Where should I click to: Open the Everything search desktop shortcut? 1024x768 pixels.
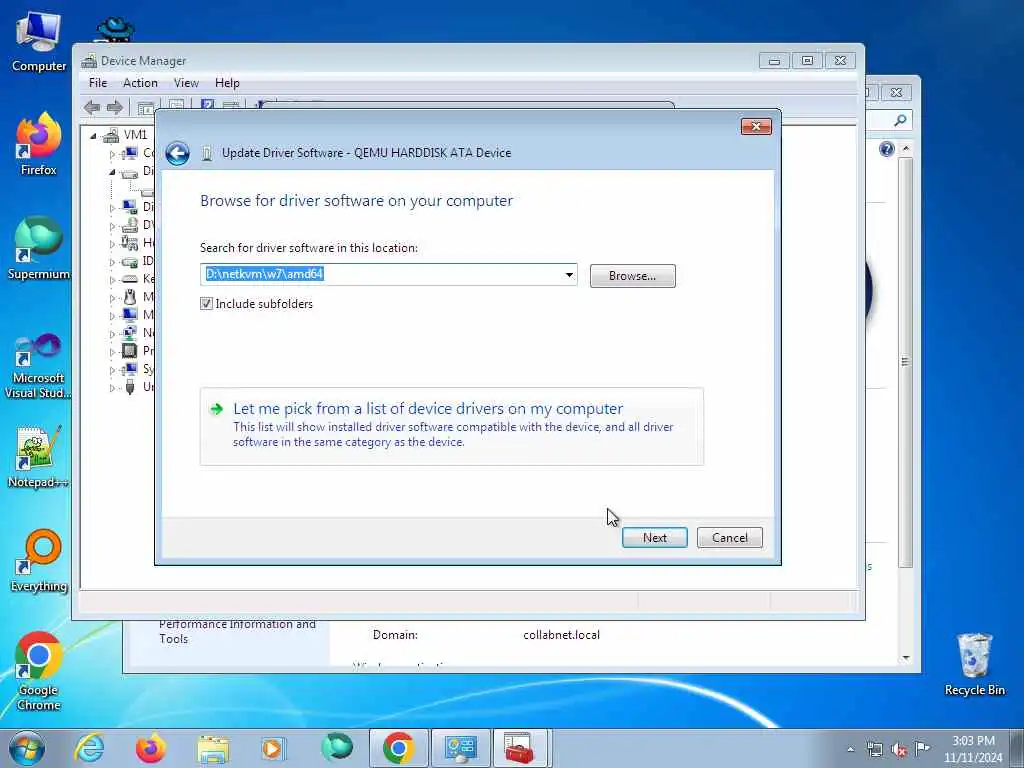click(39, 561)
